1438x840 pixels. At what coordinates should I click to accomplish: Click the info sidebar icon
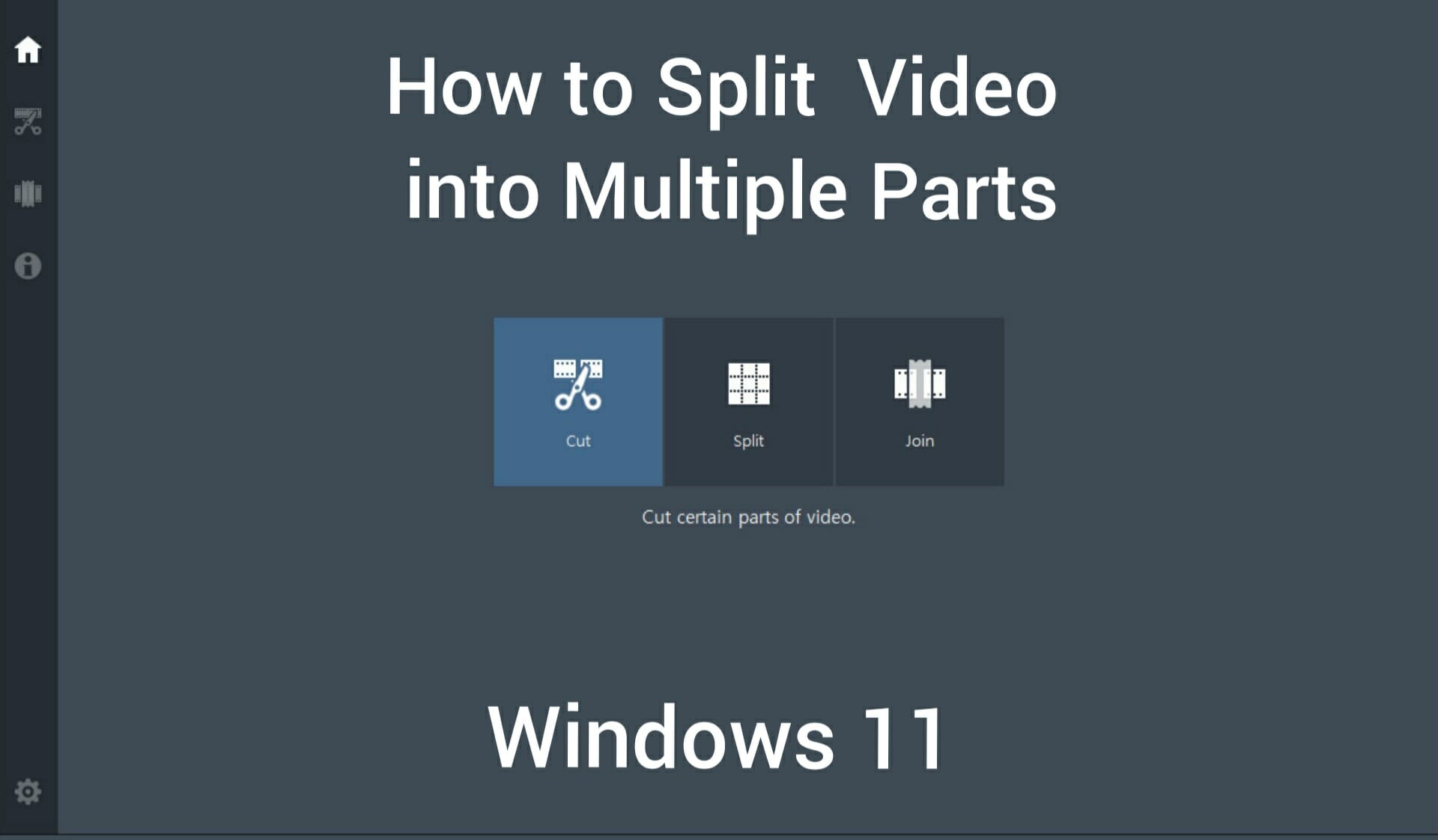pyautogui.click(x=27, y=265)
